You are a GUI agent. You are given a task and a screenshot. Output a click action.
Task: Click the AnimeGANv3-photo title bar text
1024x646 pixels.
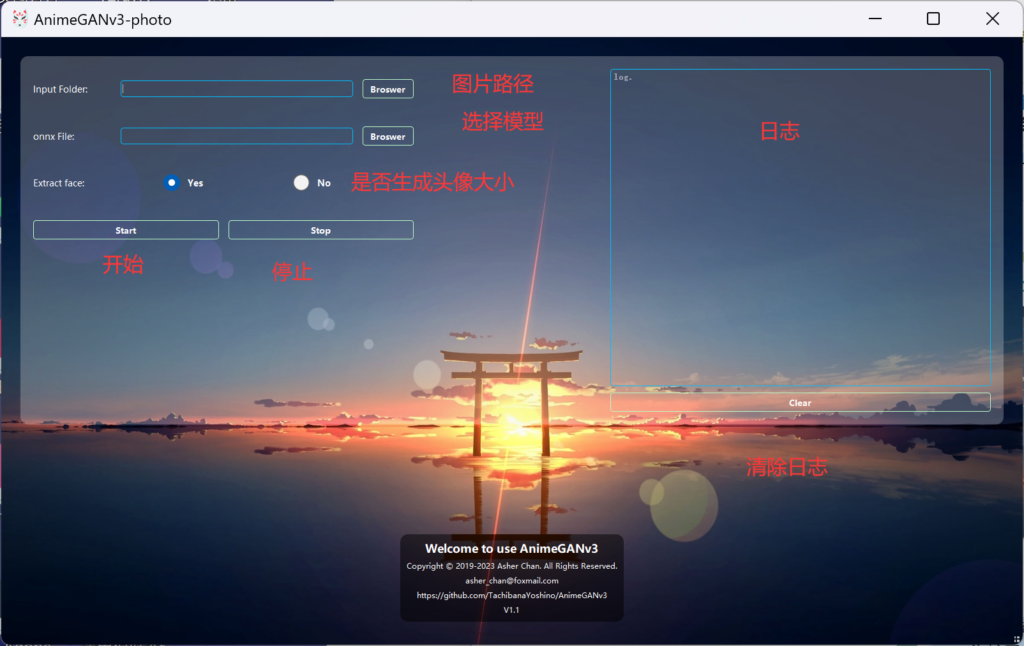[103, 20]
